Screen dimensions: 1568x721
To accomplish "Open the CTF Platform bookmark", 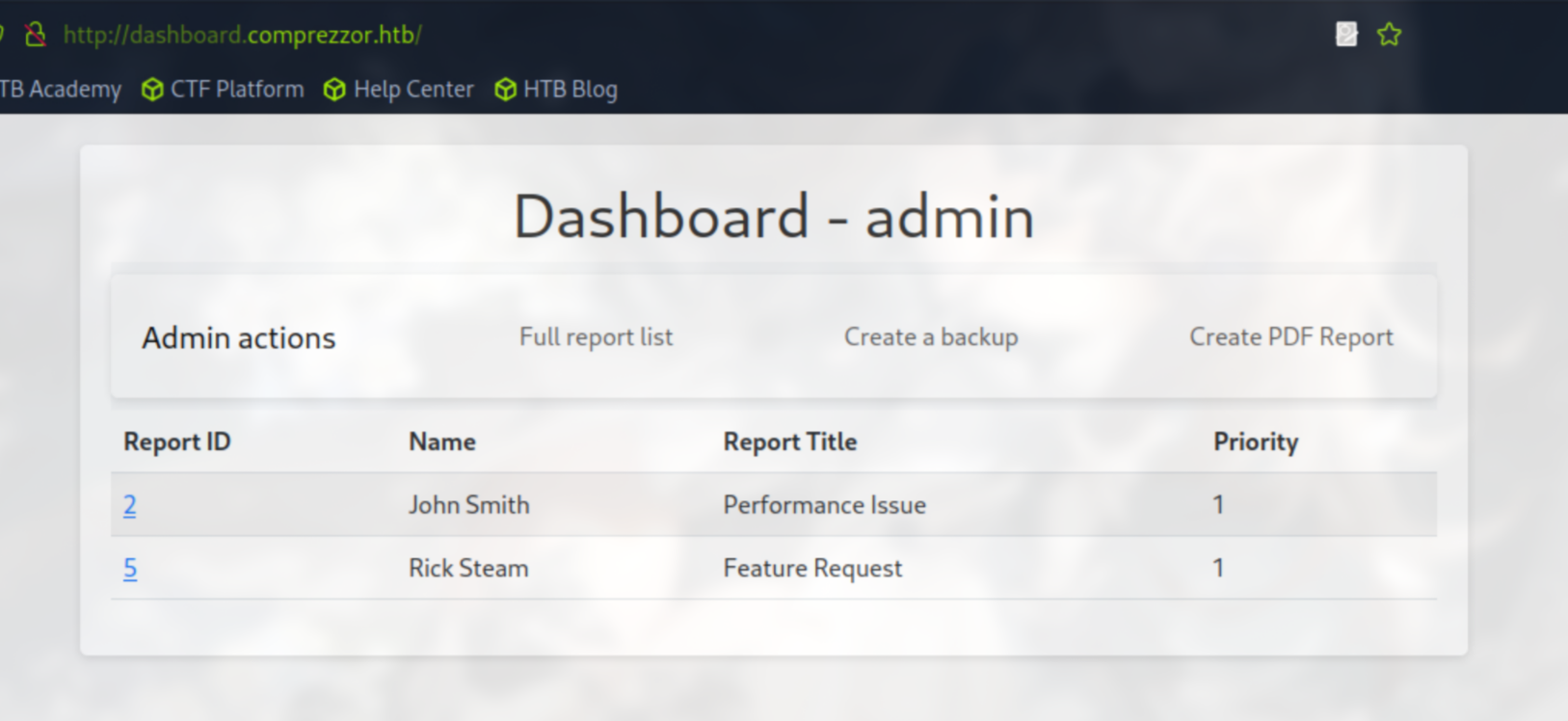I will coord(223,90).
